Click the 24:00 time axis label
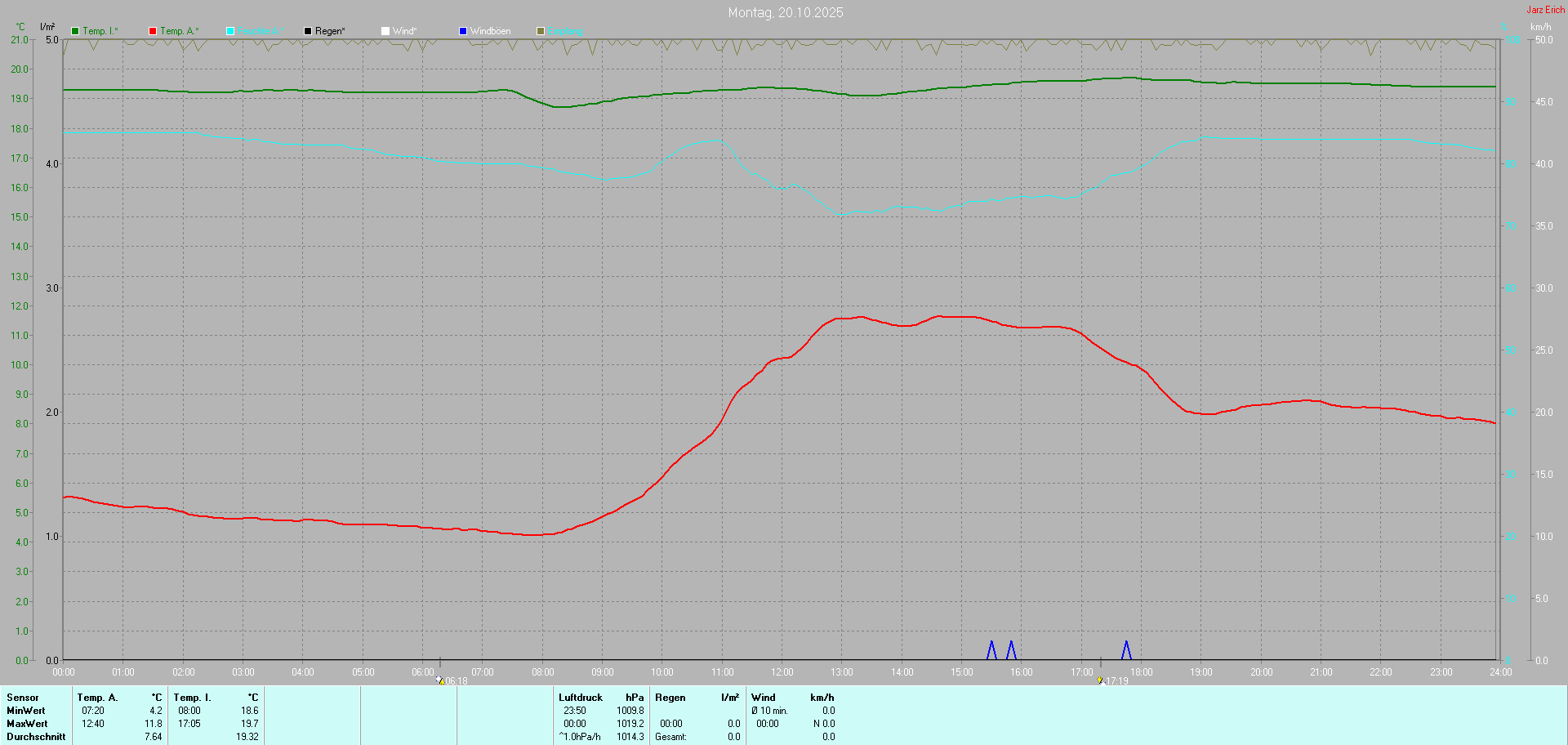The height and width of the screenshot is (745, 1568). pyautogui.click(x=1501, y=672)
